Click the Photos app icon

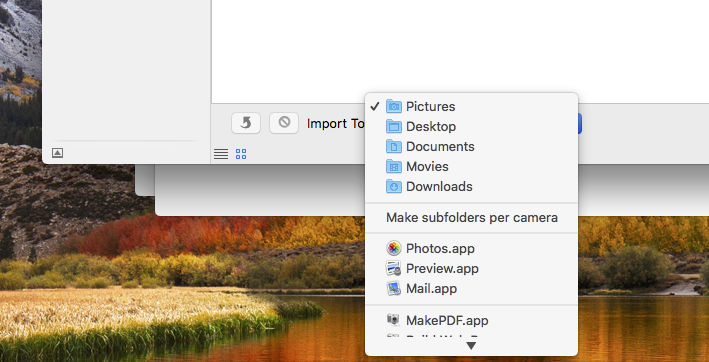[394, 248]
